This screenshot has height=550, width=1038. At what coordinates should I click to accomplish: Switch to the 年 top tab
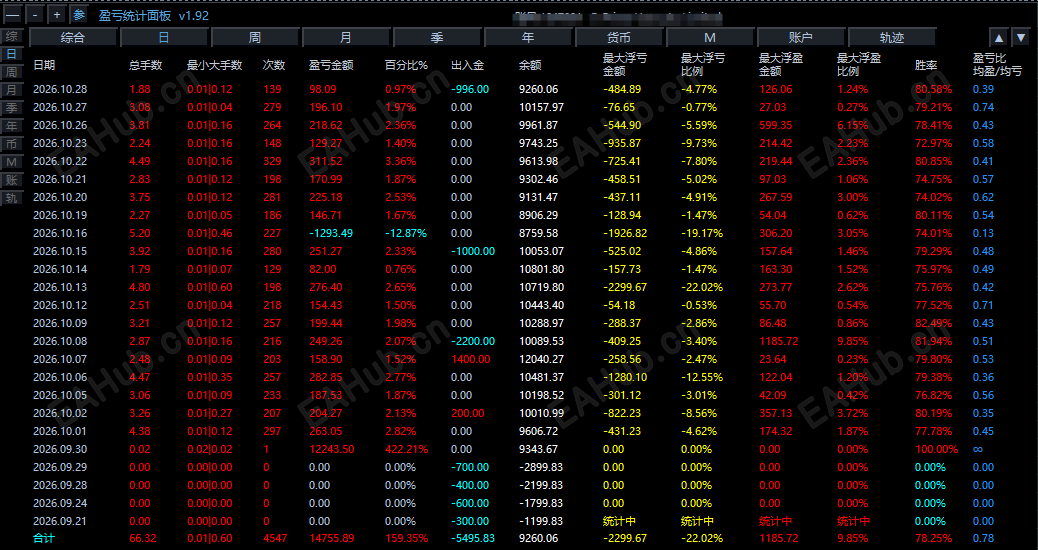click(528, 38)
